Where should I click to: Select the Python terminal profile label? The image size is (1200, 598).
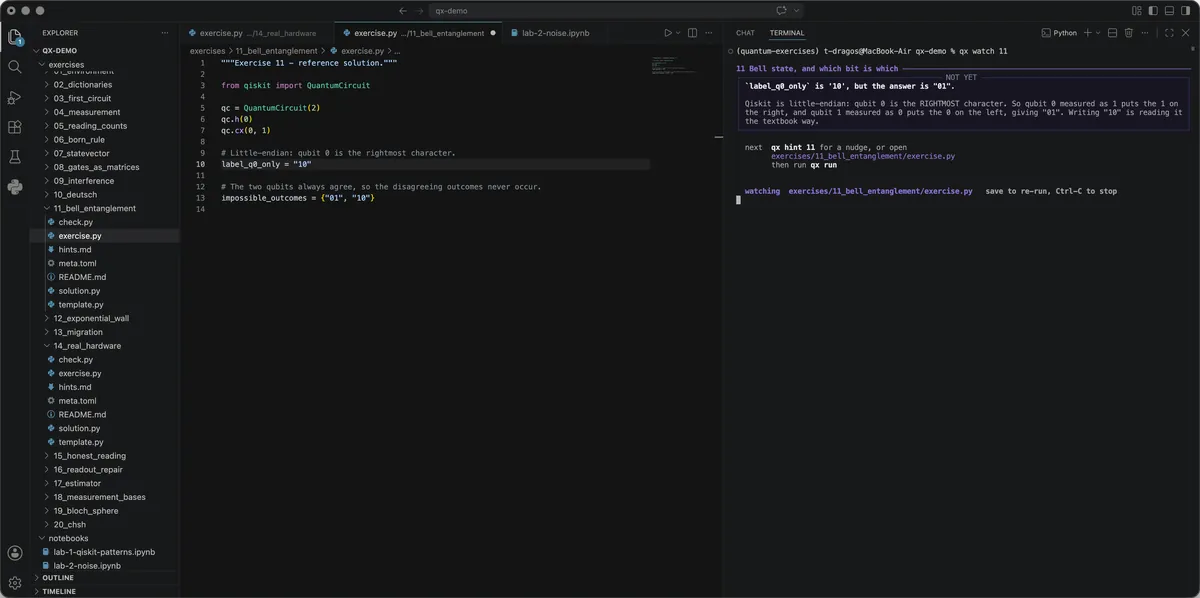coord(1059,33)
